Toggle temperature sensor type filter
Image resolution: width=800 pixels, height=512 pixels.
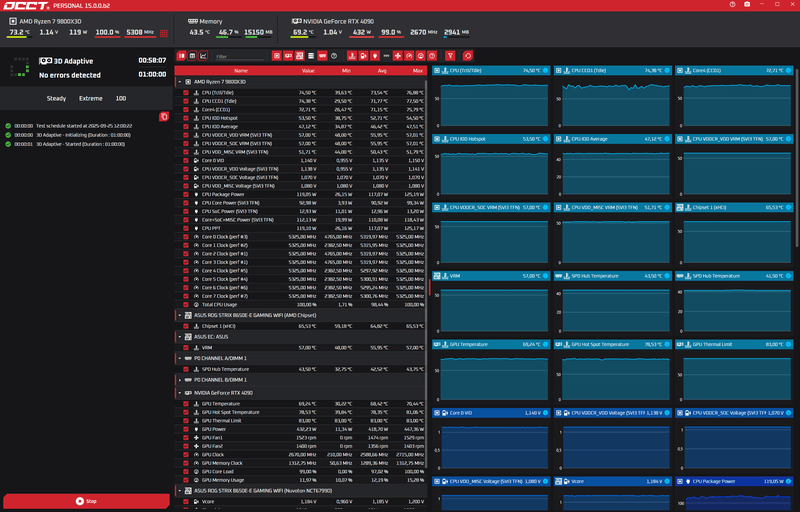point(352,56)
